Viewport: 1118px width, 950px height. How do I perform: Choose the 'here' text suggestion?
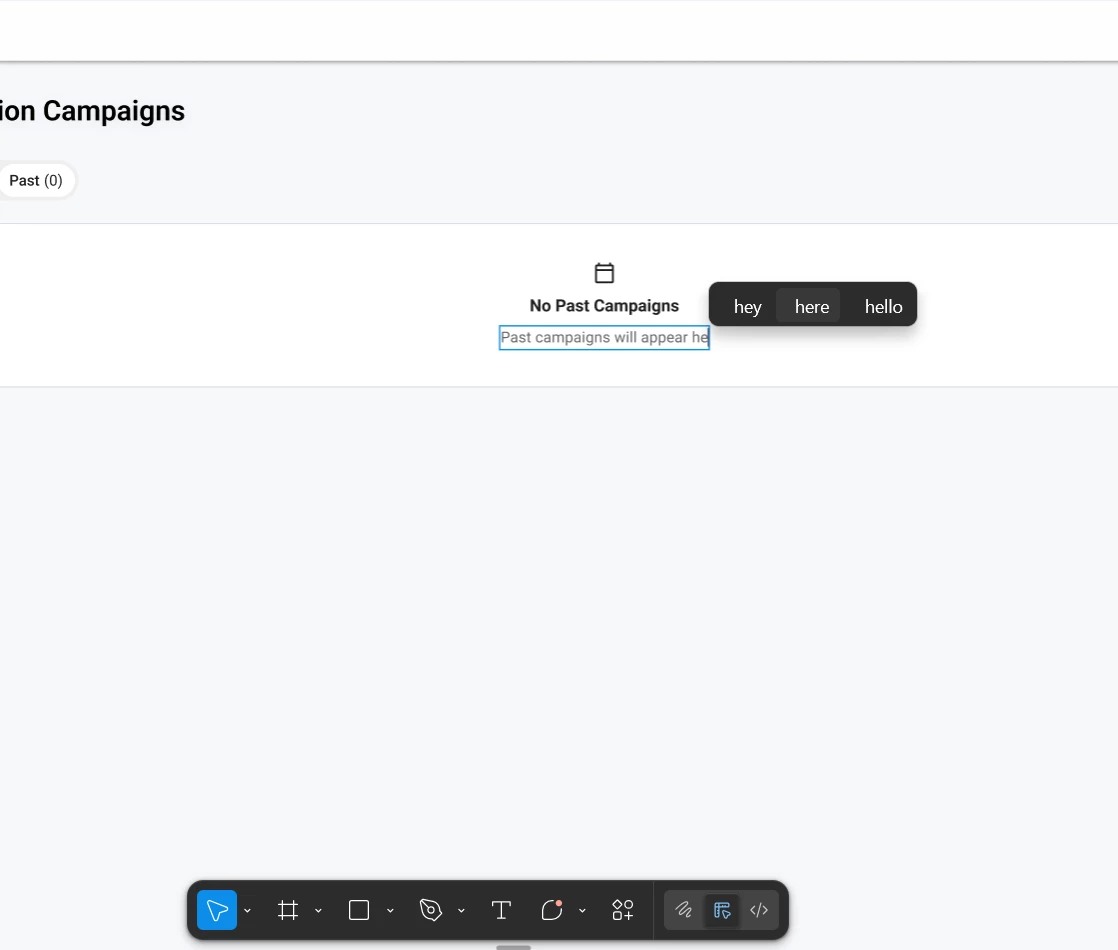(811, 307)
